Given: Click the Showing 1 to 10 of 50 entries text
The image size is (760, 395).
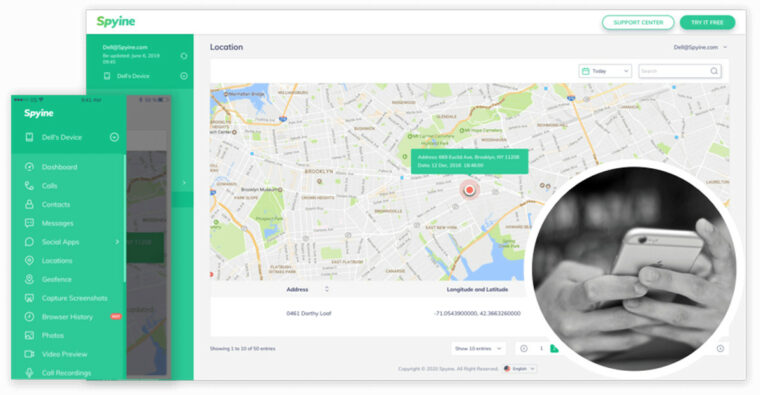Looking at the screenshot, I should coord(242,348).
